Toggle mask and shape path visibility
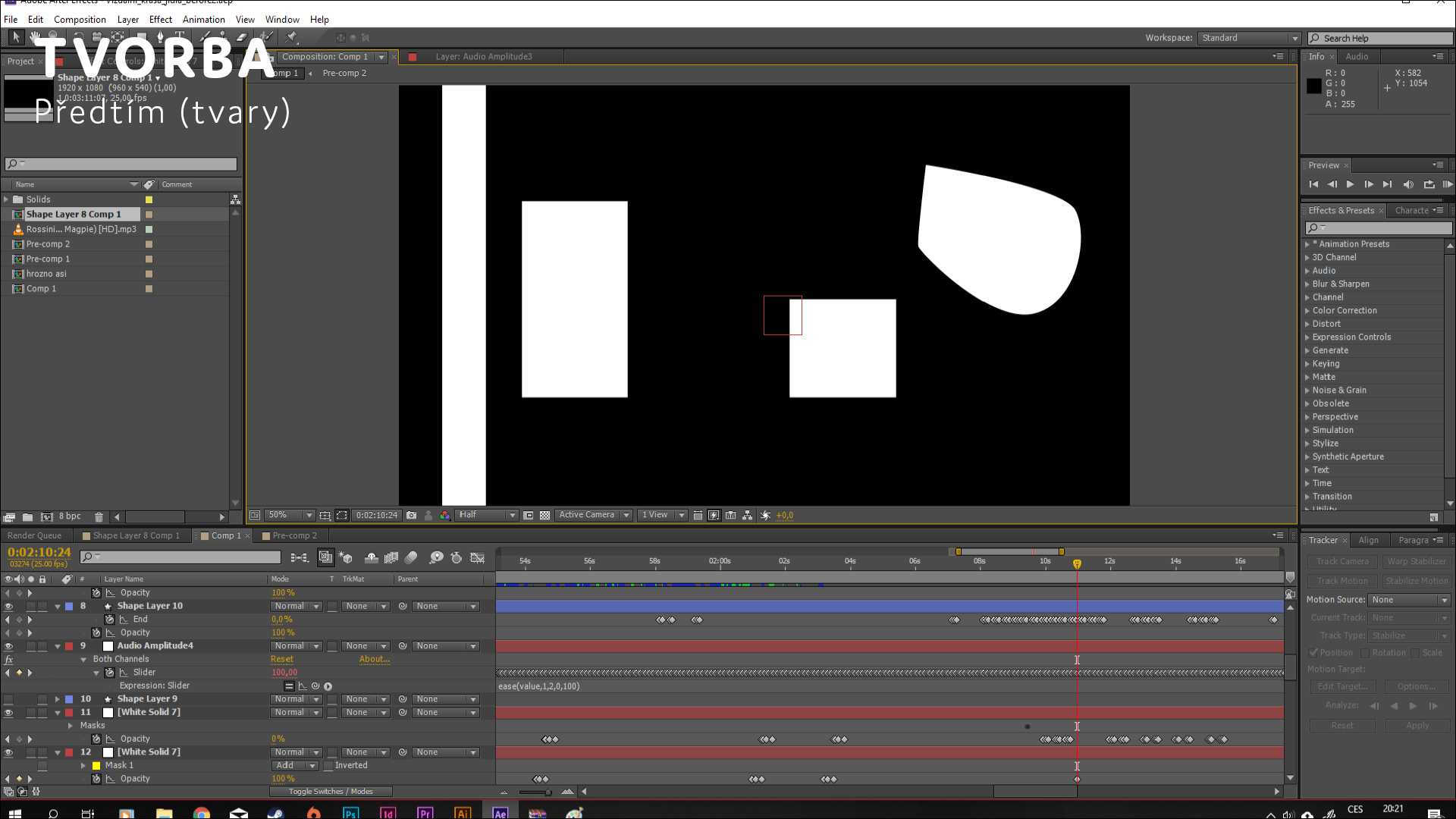The height and width of the screenshot is (819, 1456). [341, 516]
